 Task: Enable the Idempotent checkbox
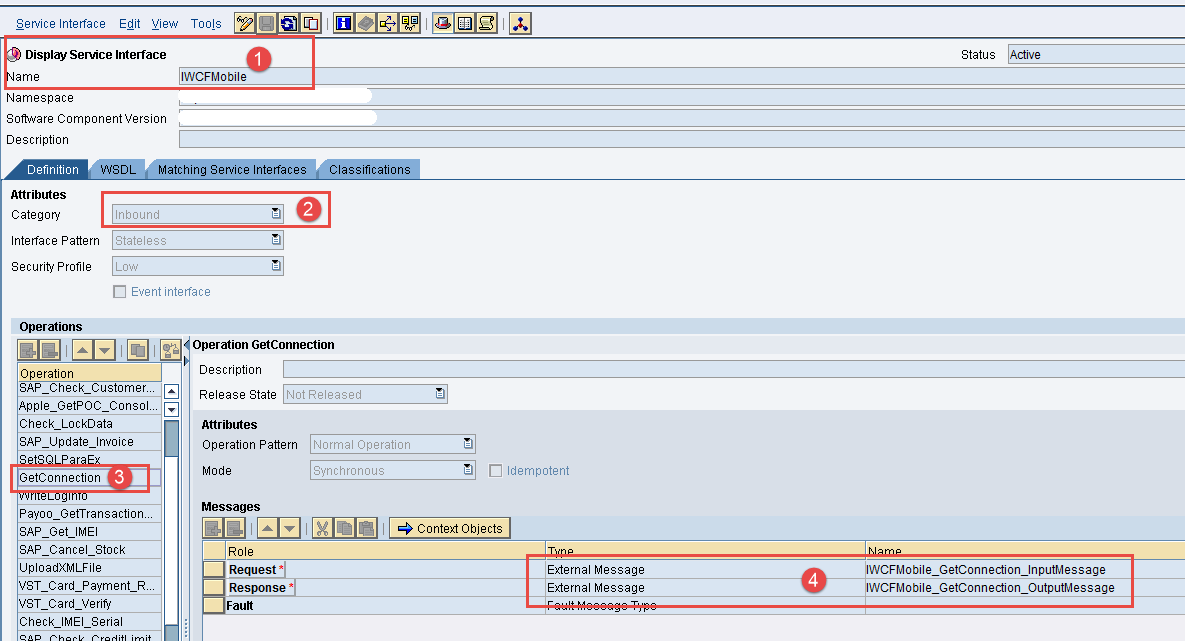[496, 471]
